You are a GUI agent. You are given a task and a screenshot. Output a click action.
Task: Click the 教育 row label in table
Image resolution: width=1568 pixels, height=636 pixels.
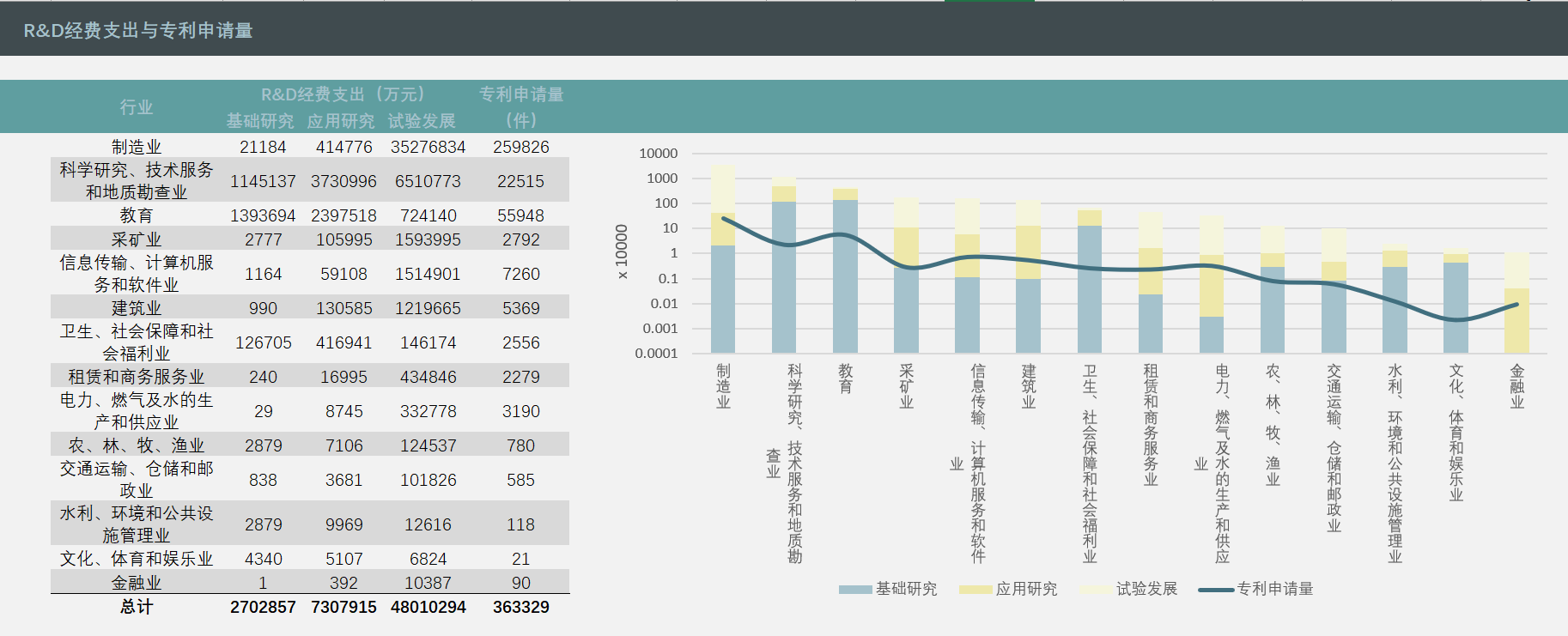[137, 215]
